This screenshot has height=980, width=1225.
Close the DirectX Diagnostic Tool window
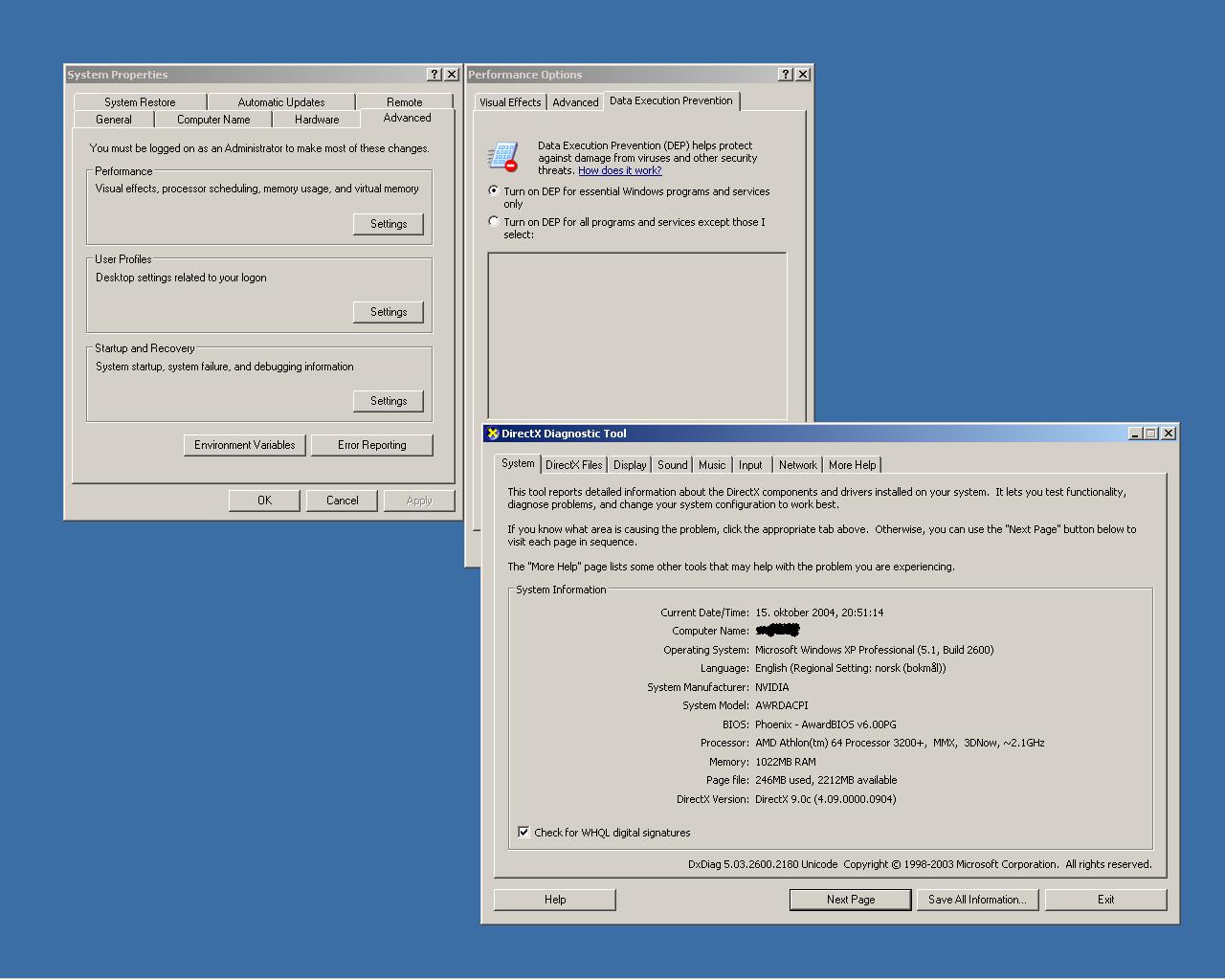click(x=1168, y=434)
